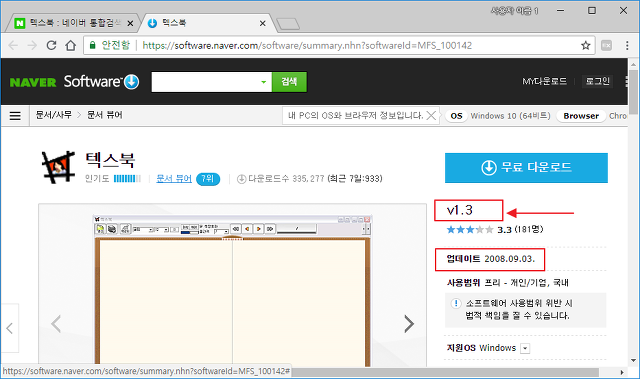640x379 pixels.
Task: Click the scrollbar down arrow
Action: click(x=633, y=360)
